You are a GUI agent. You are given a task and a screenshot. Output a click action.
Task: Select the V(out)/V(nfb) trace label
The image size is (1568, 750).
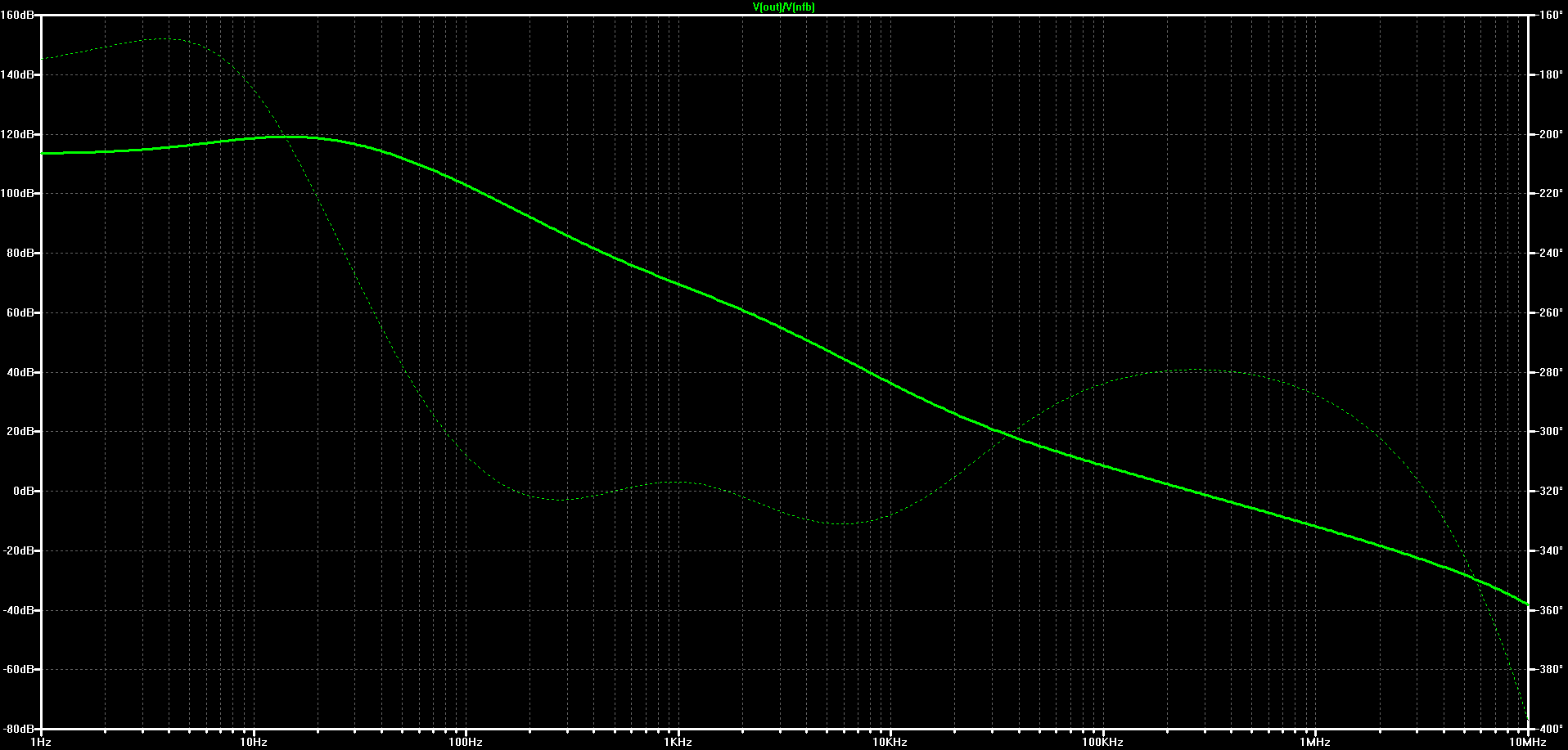point(784,7)
